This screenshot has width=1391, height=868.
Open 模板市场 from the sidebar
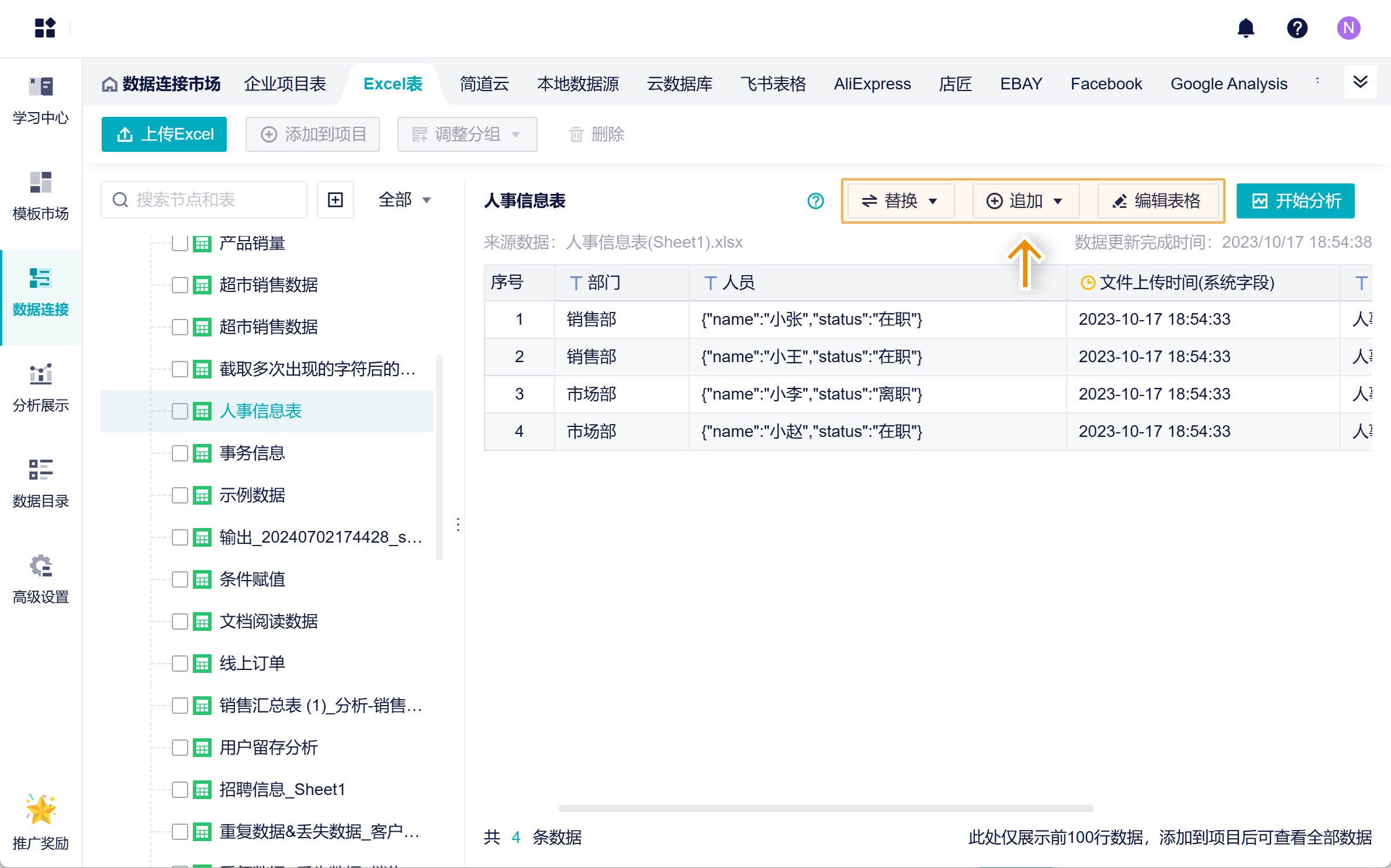click(x=41, y=197)
